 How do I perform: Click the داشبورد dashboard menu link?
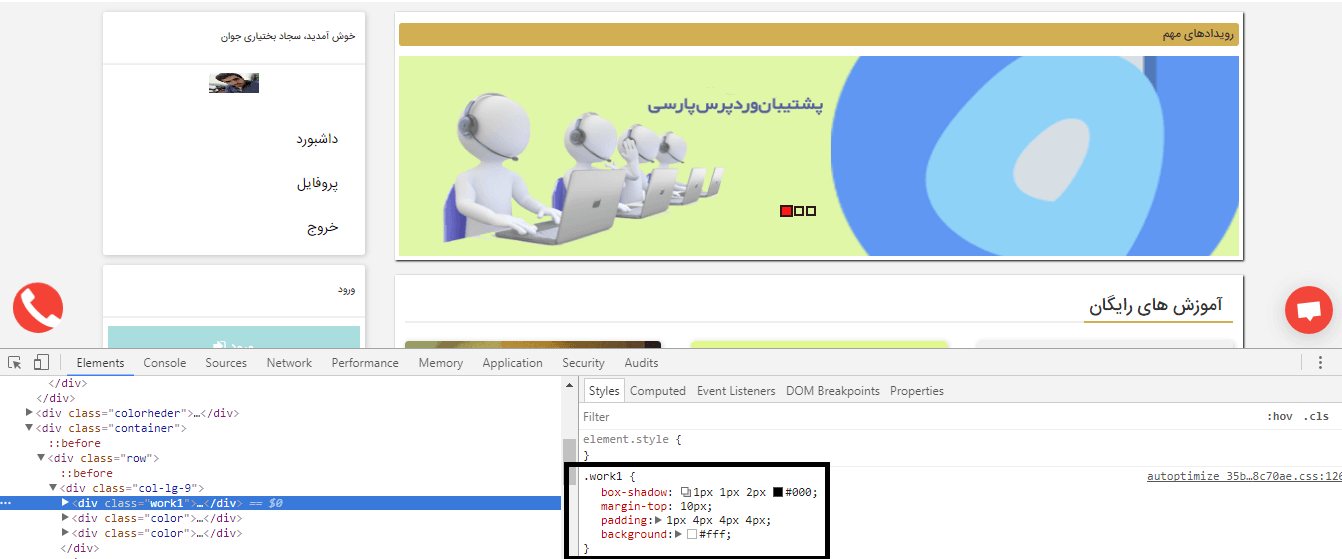coord(317,139)
